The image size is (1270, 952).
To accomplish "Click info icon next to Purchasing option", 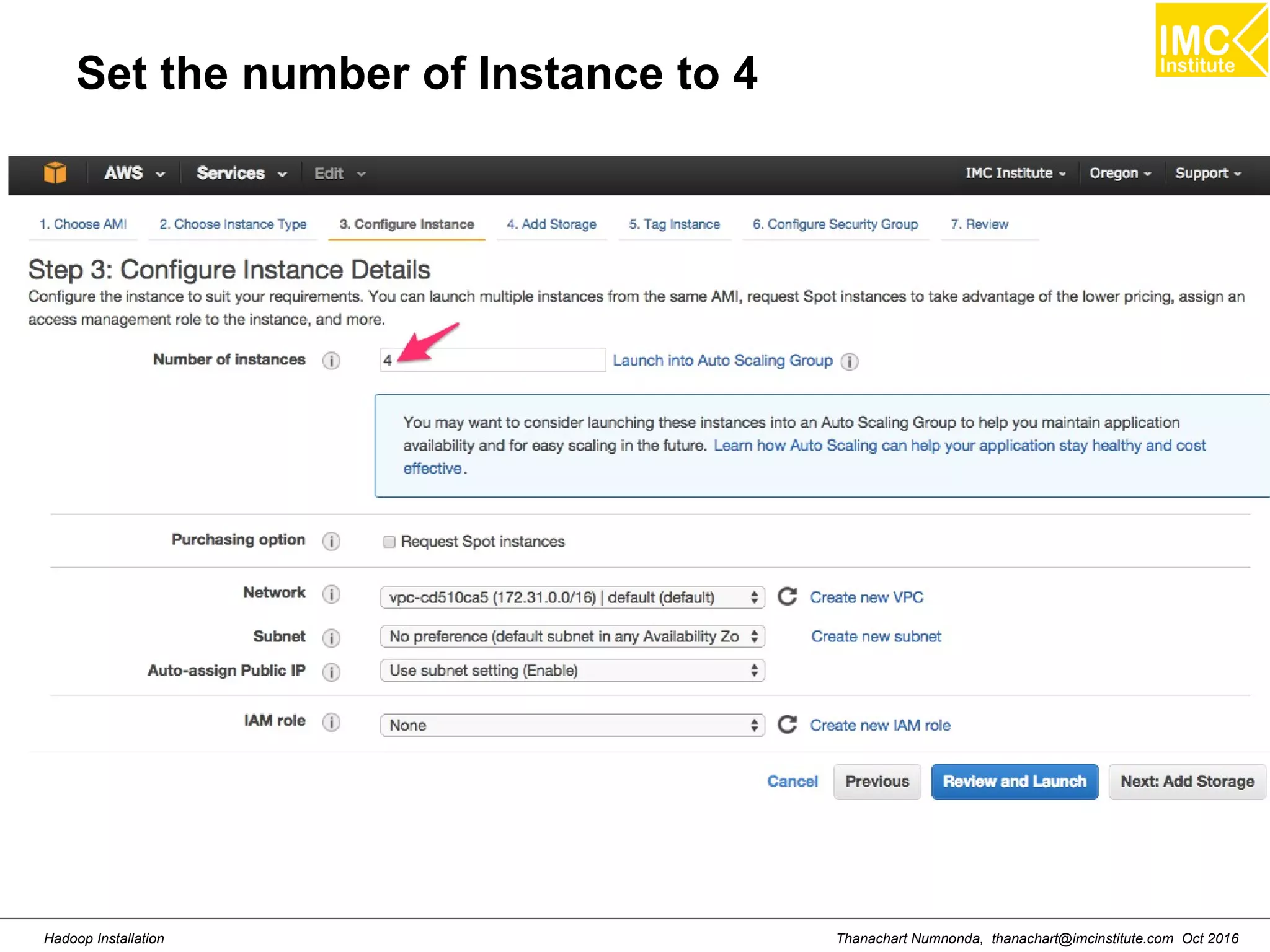I will (x=331, y=541).
